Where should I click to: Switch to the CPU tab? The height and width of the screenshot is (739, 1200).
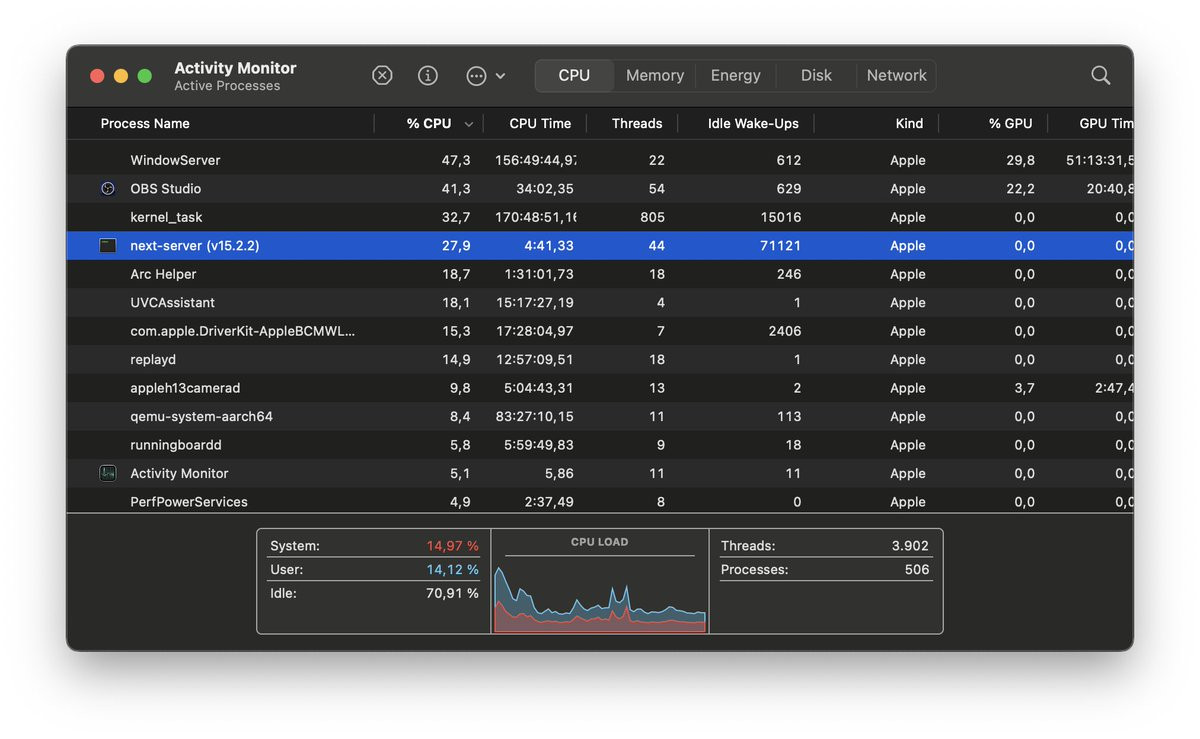pyautogui.click(x=574, y=75)
